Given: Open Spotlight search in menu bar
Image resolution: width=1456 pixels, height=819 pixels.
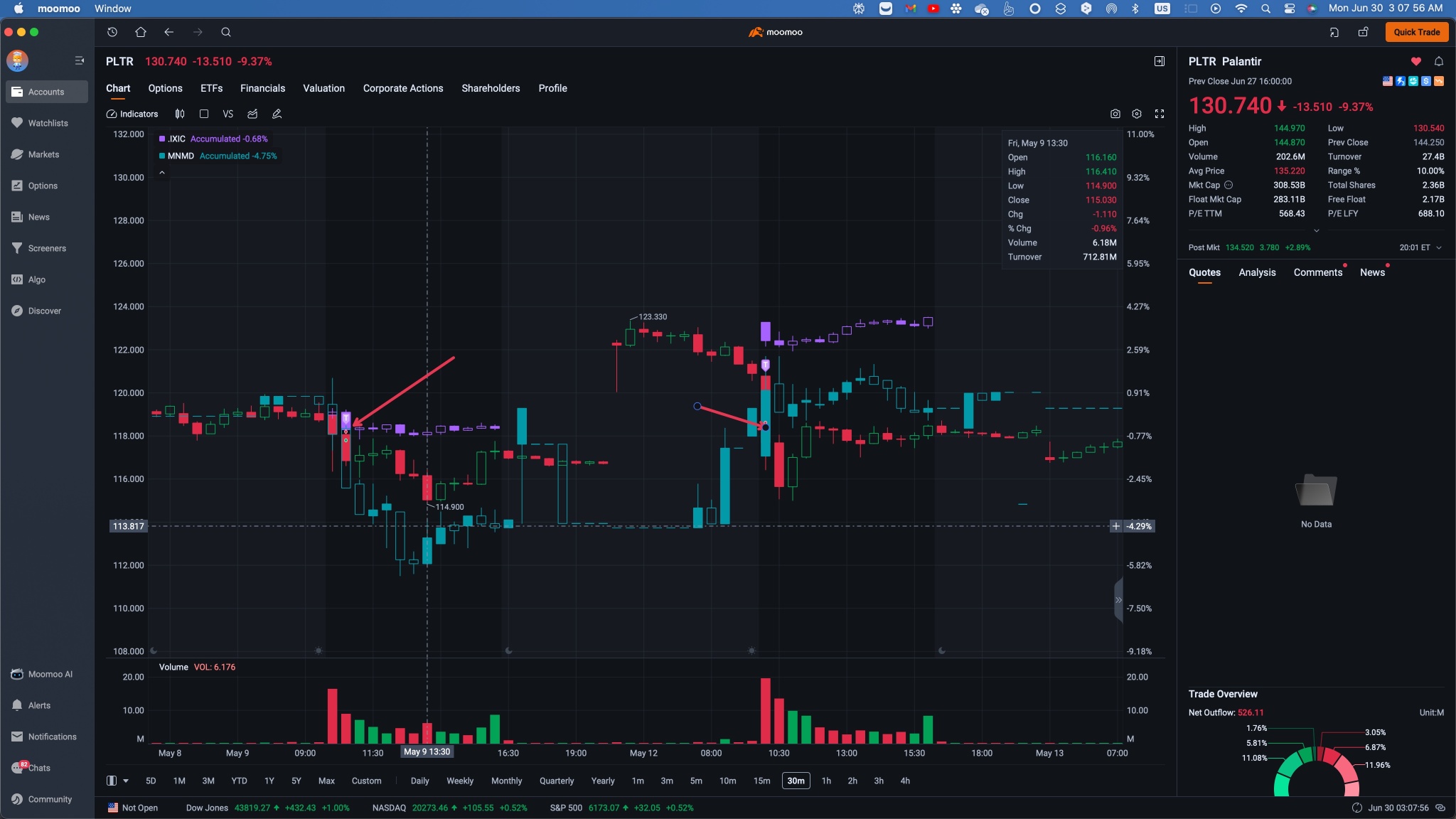Looking at the screenshot, I should click(x=1265, y=9).
